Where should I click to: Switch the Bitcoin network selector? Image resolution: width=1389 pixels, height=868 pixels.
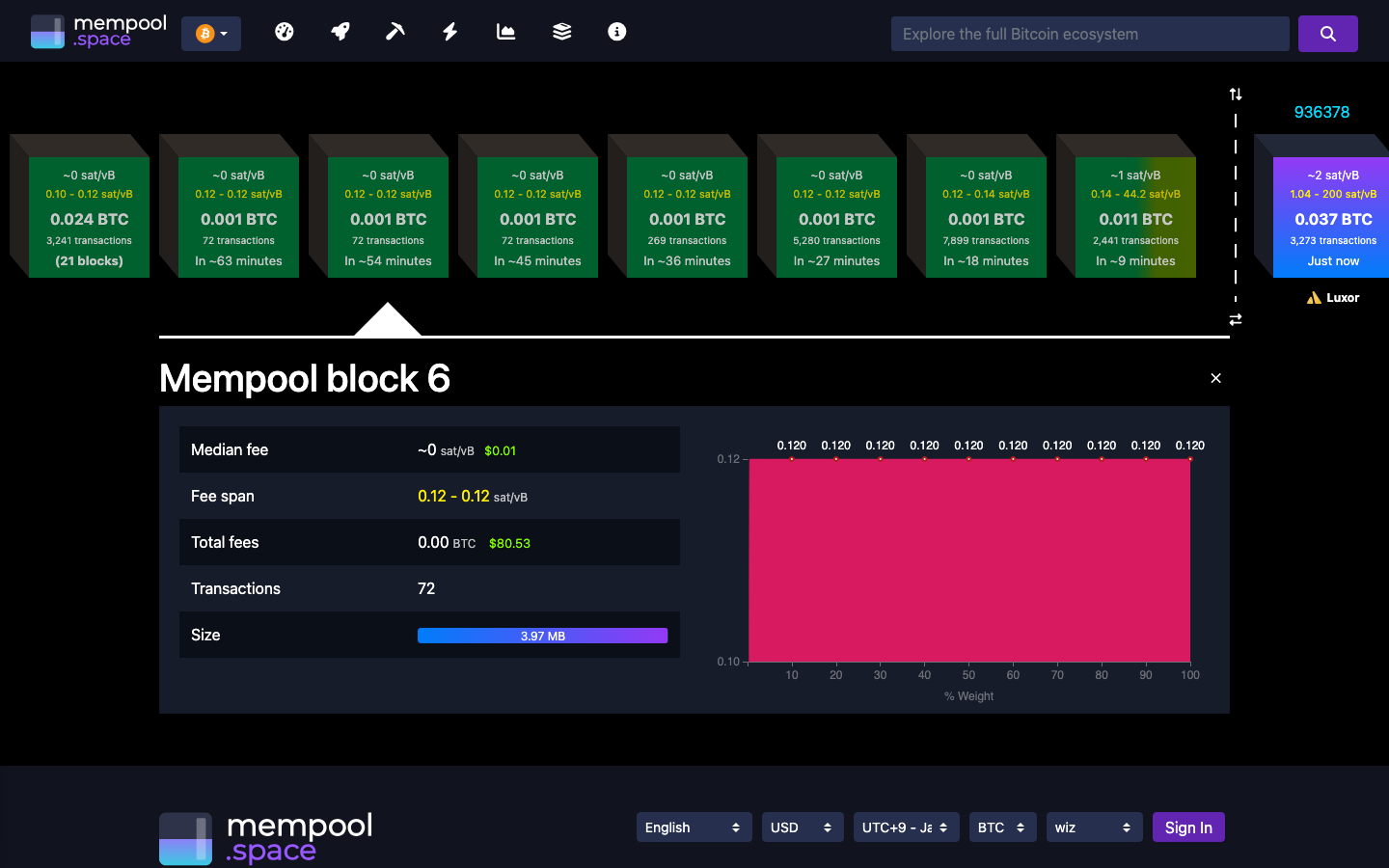(x=210, y=32)
